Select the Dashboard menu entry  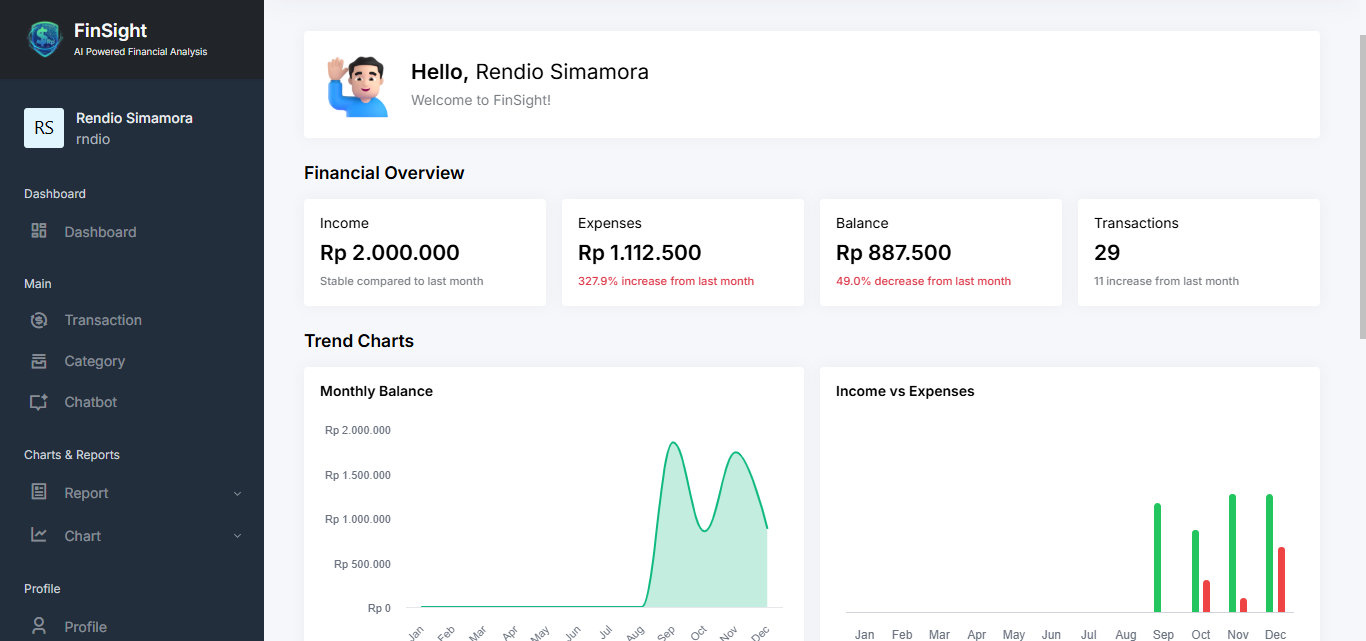99,231
